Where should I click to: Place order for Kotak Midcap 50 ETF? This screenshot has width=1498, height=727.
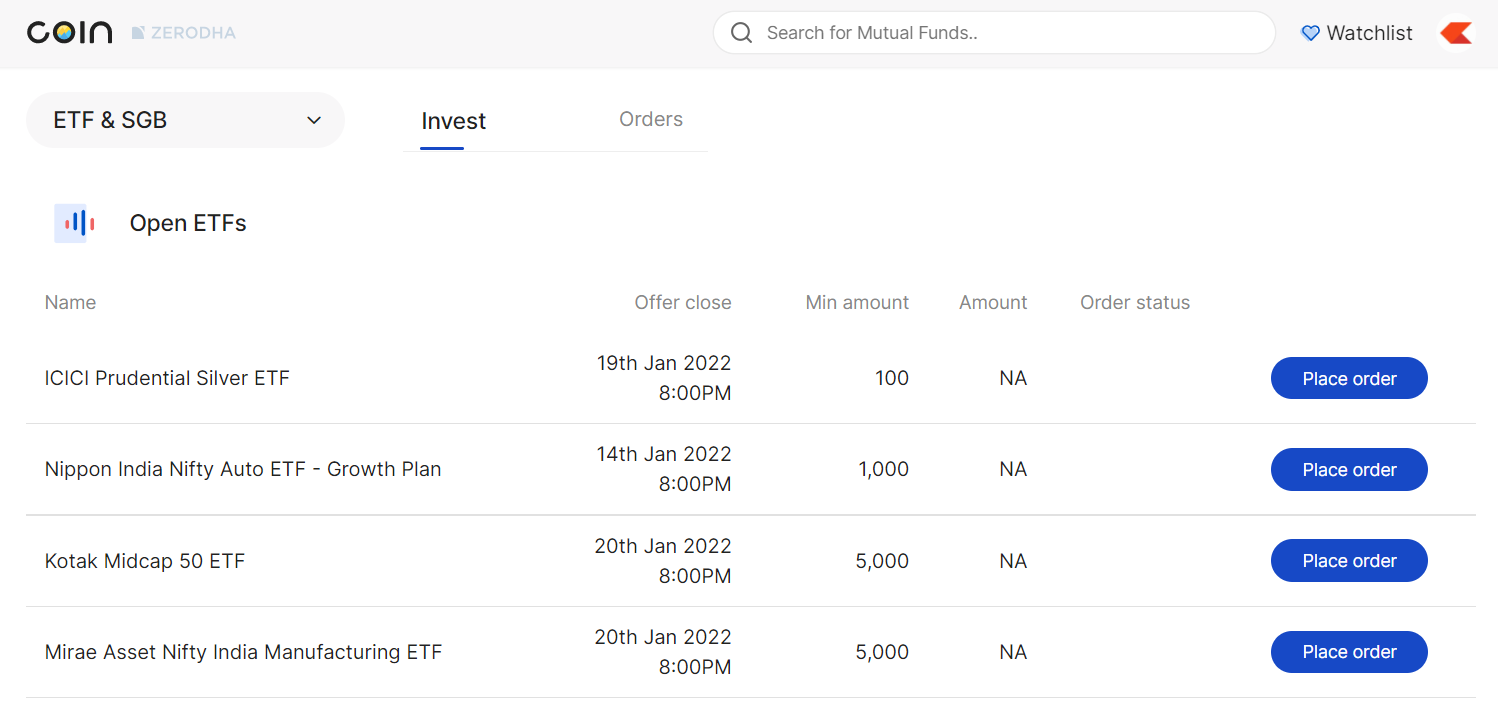(x=1349, y=560)
